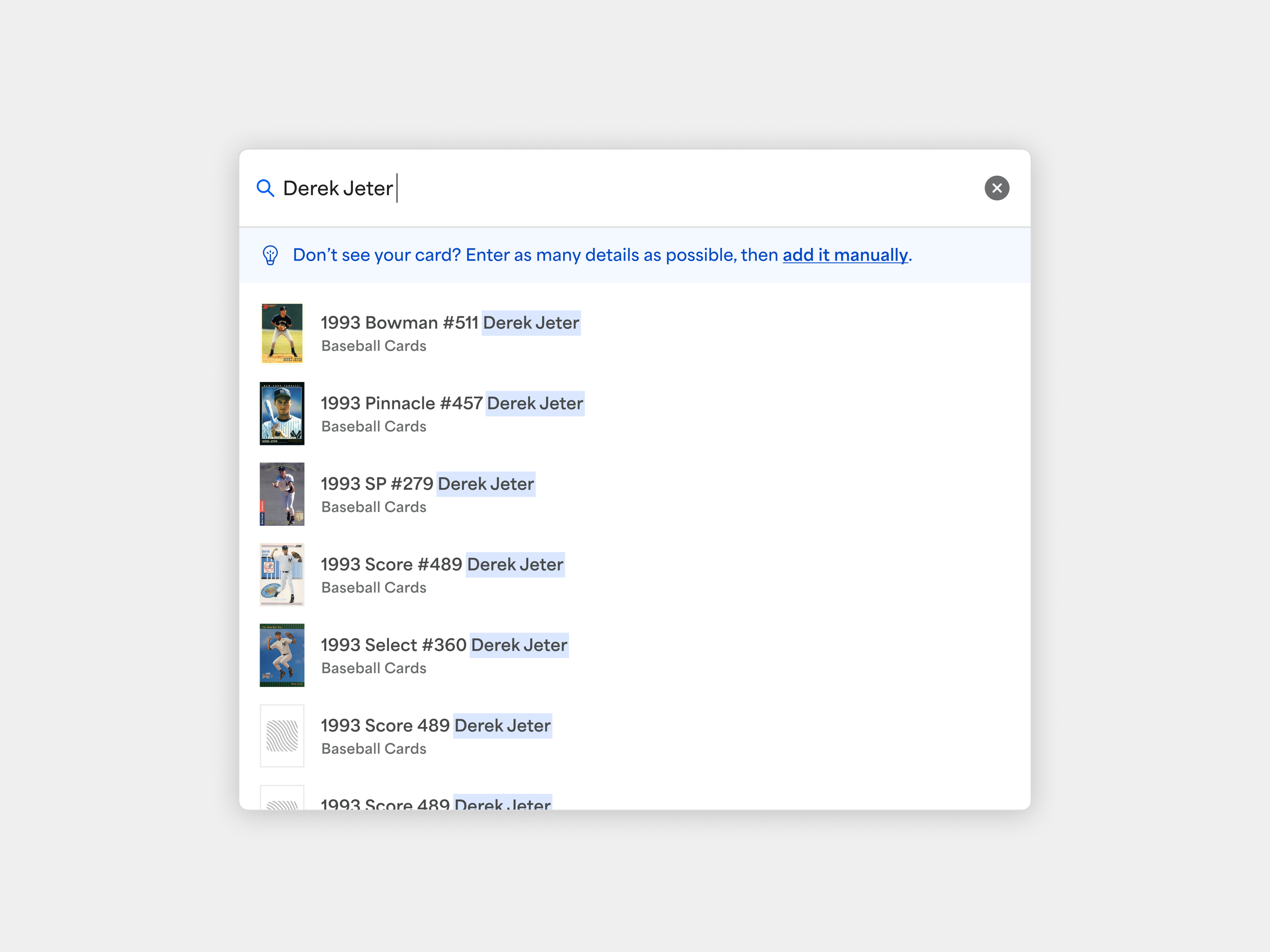Open the 'add it manually' link
This screenshot has height=952, width=1270.
point(845,255)
